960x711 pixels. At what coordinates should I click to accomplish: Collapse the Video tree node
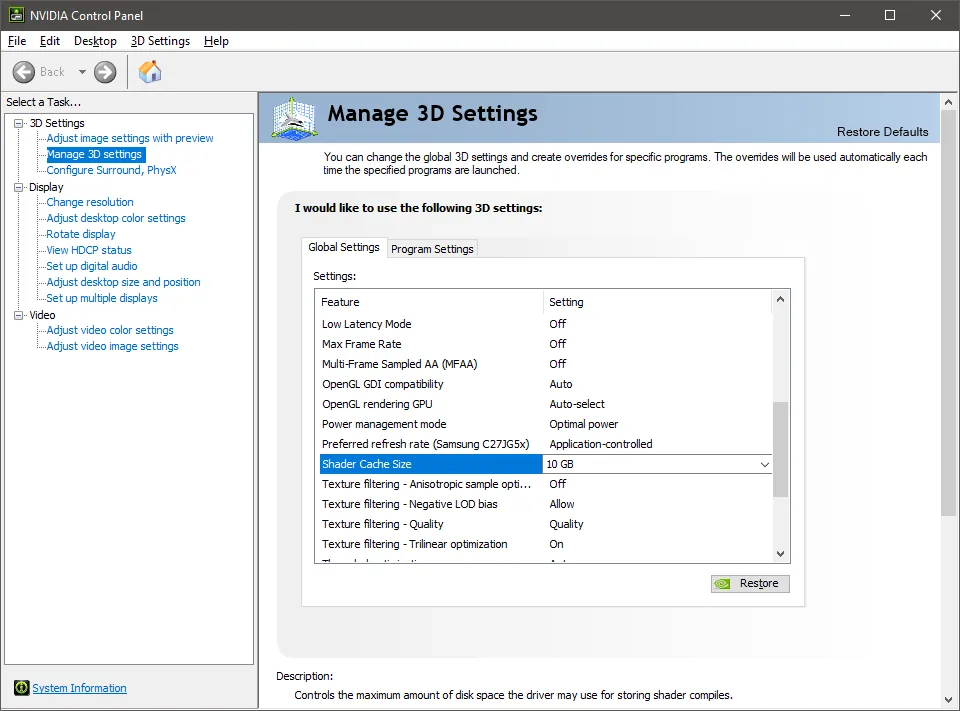click(18, 315)
